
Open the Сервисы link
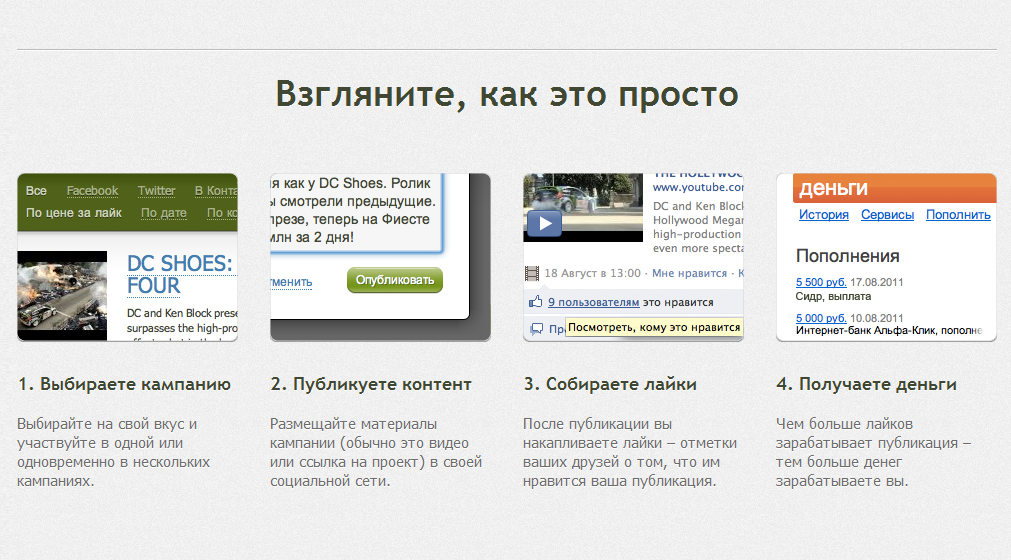tap(887, 215)
